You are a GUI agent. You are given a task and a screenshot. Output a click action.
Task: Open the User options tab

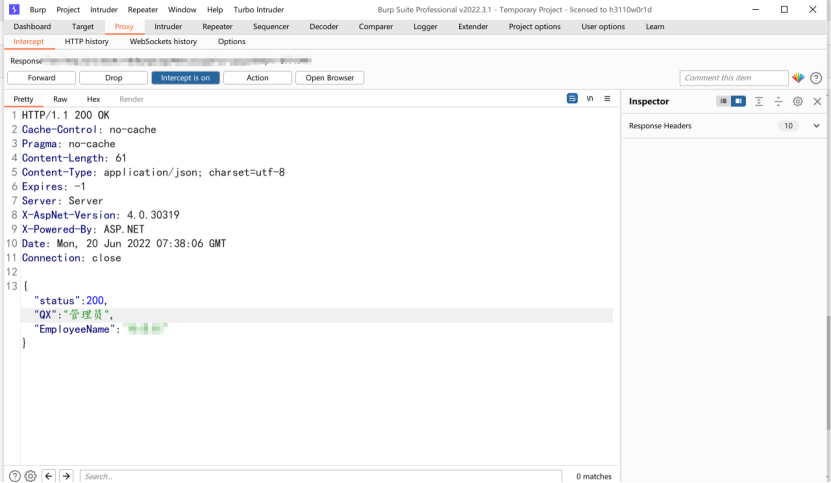603,27
